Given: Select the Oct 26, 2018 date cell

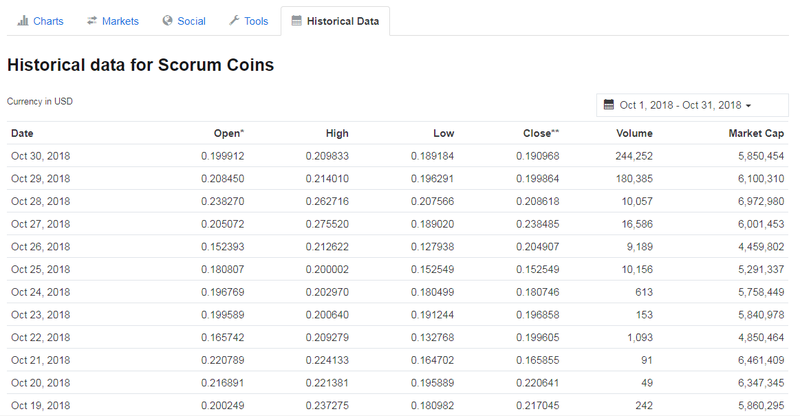Looking at the screenshot, I should click(x=41, y=247).
